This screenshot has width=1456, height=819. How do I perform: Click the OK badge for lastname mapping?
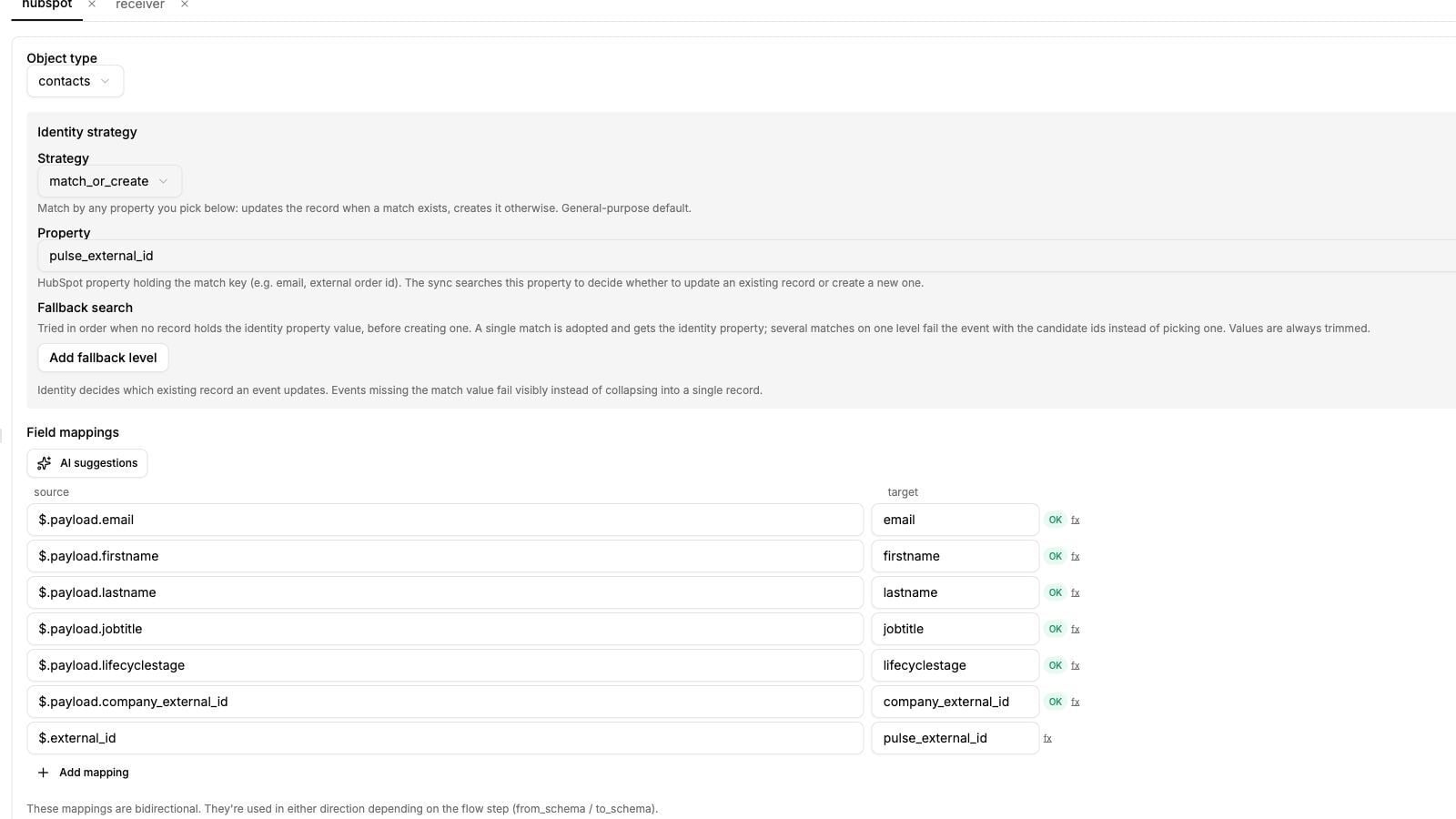pos(1056,592)
